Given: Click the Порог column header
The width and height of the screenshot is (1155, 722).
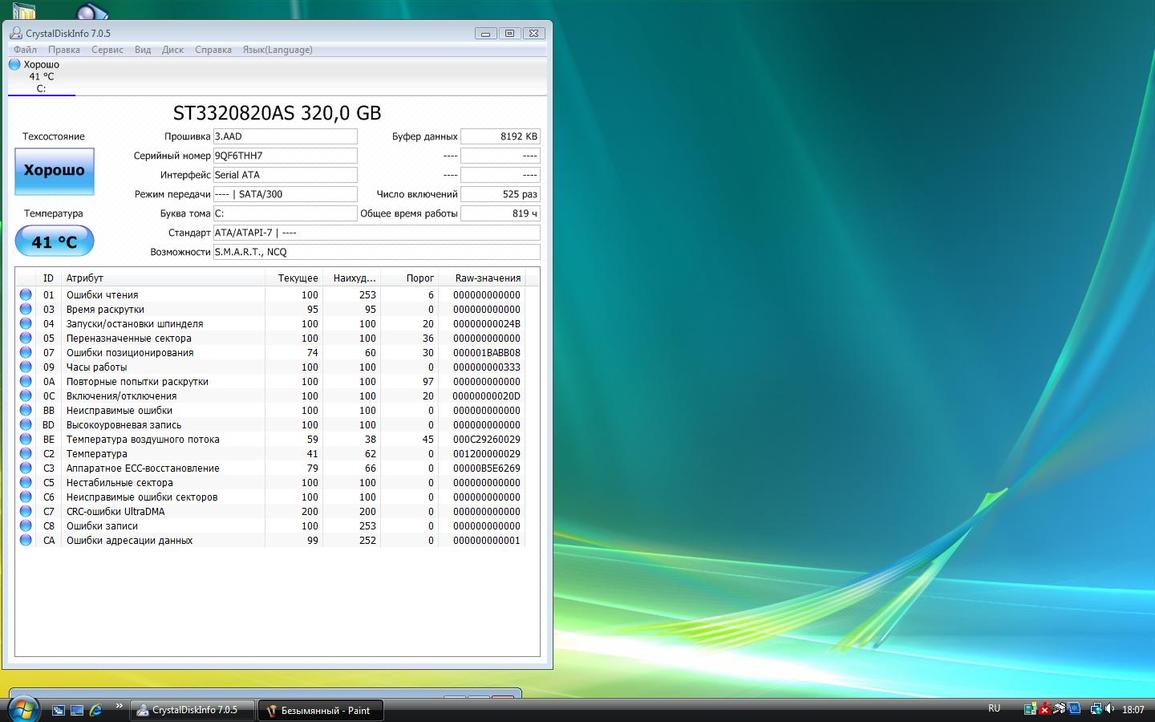Looking at the screenshot, I should (x=410, y=278).
